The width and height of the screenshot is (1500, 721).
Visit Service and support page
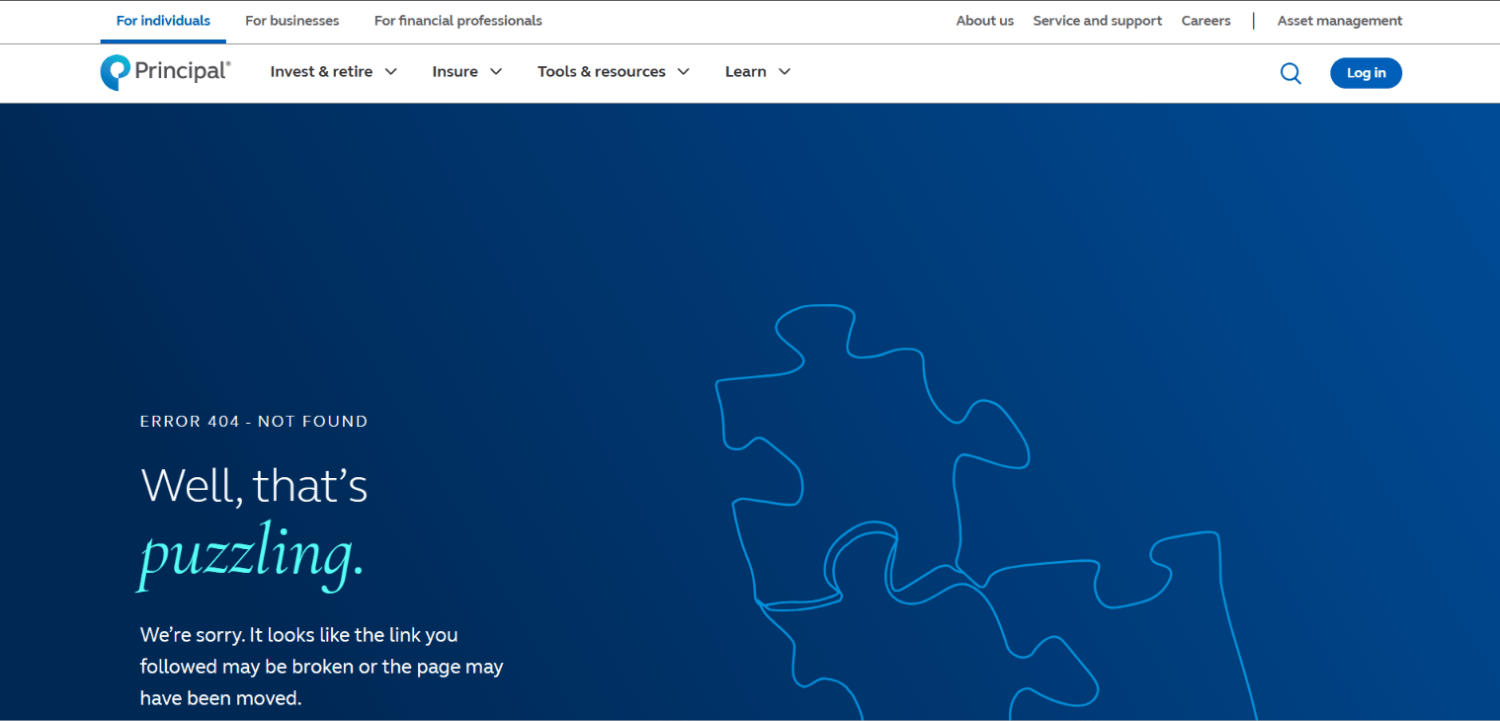click(x=1097, y=21)
